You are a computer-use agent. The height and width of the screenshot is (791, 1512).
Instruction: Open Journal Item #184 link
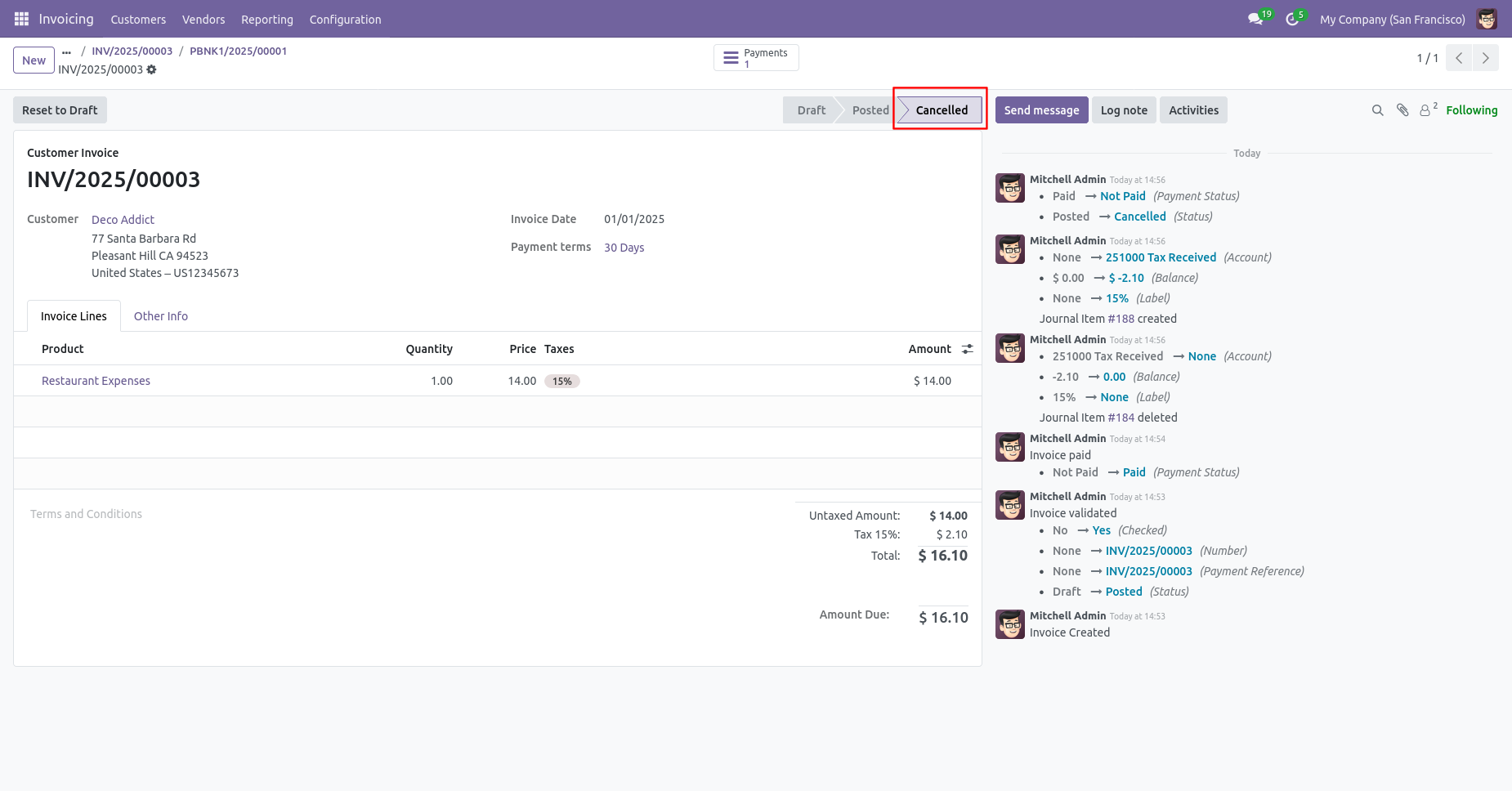coord(1121,418)
